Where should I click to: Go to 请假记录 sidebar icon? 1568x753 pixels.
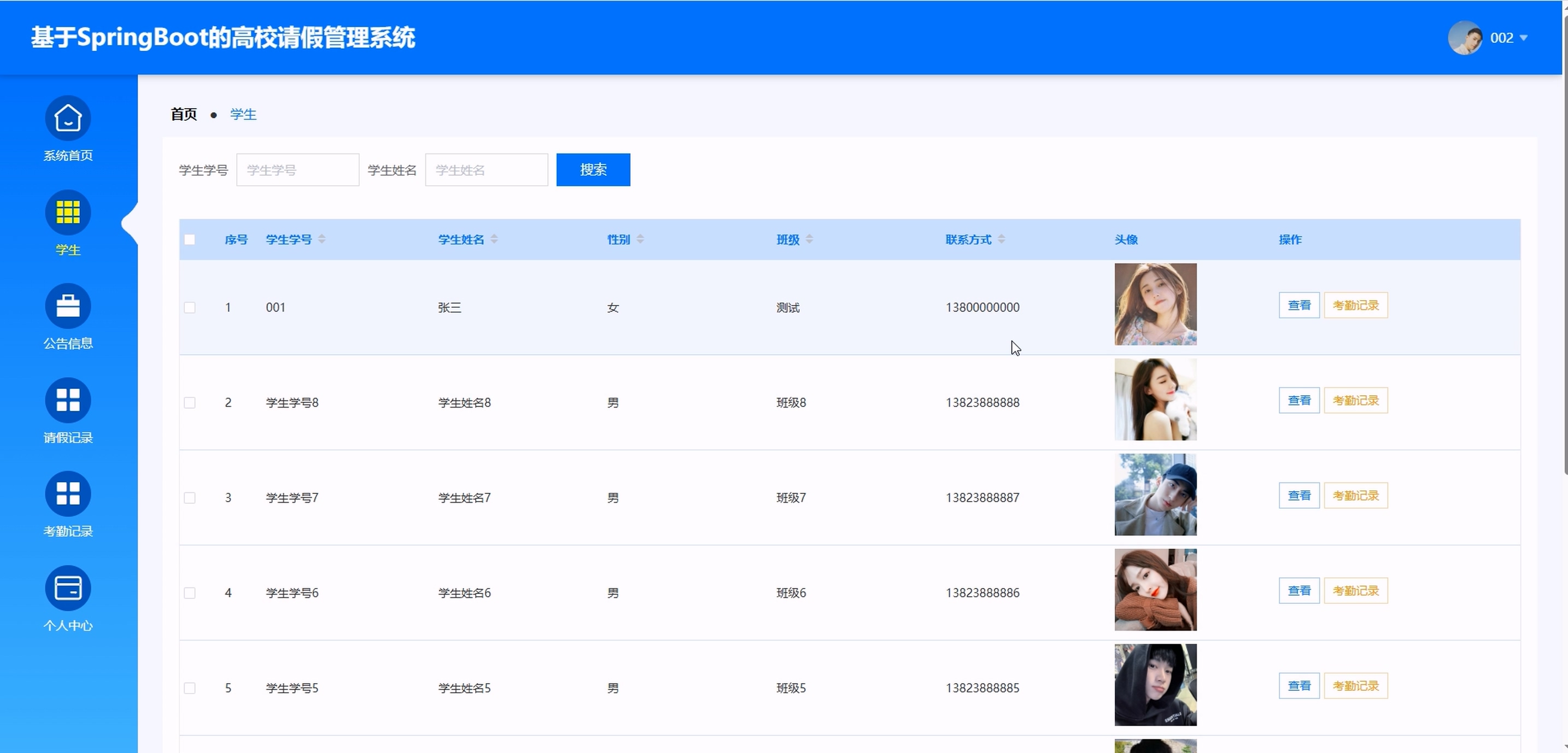pyautogui.click(x=68, y=400)
